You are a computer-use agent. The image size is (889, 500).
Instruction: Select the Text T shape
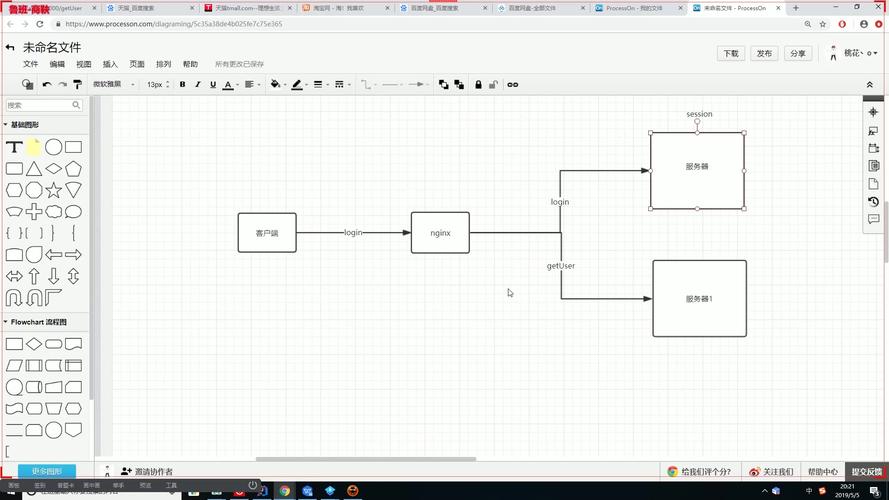coord(14,147)
